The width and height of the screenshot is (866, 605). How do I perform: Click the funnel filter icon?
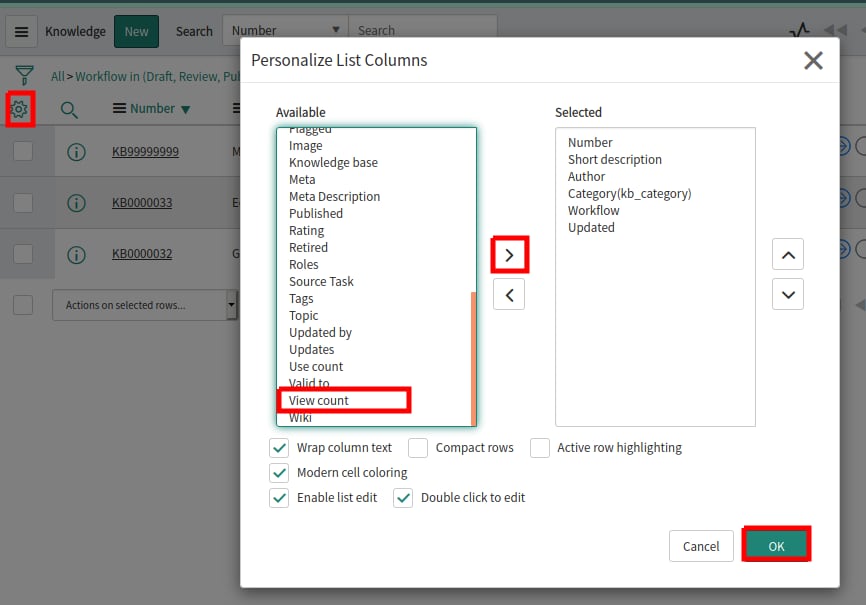(21, 75)
